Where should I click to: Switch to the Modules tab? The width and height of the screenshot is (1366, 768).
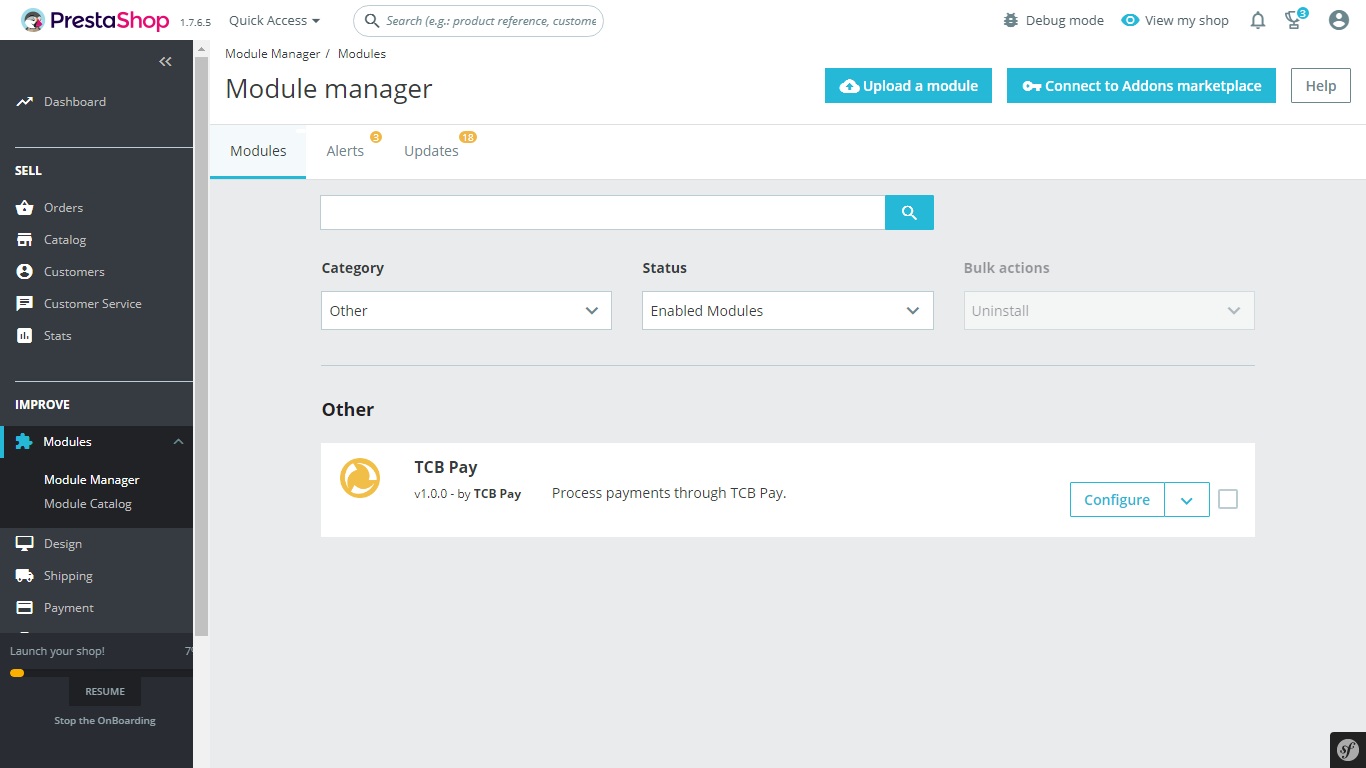click(258, 152)
